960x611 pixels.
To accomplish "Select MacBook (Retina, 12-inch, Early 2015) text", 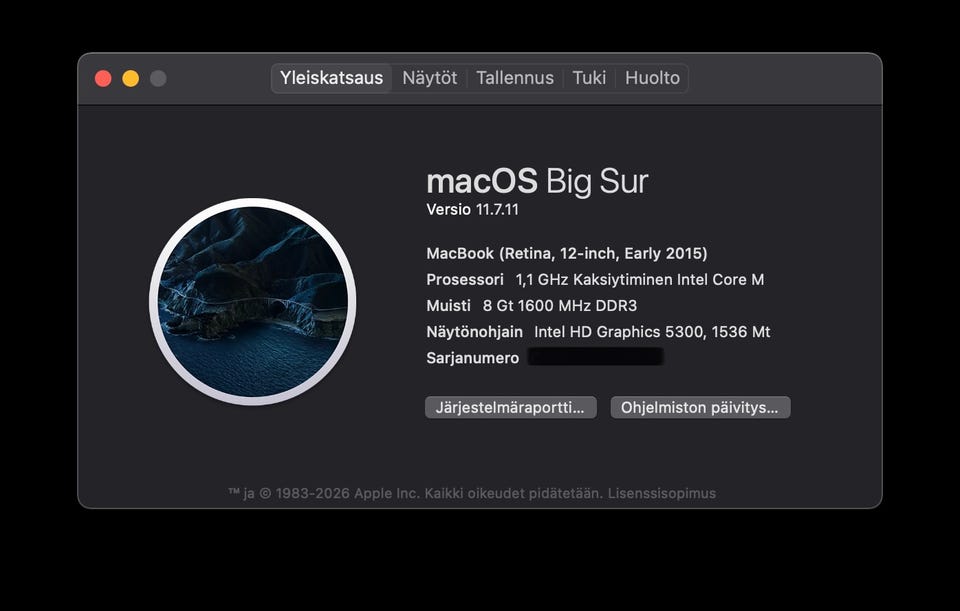I will (x=567, y=253).
